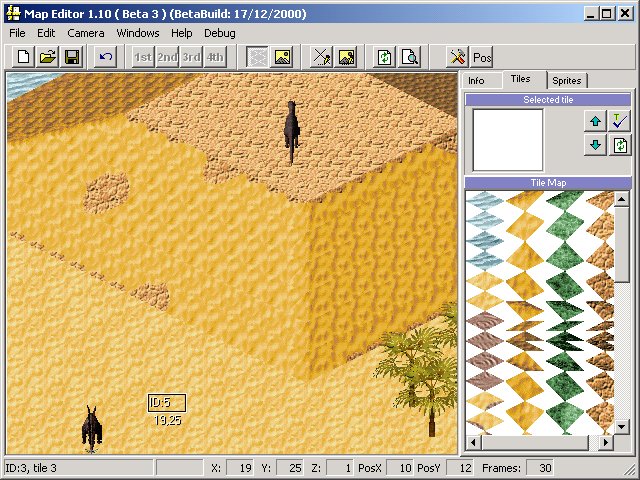
Task: Toggle the 1st layer button
Action: [x=143, y=57]
